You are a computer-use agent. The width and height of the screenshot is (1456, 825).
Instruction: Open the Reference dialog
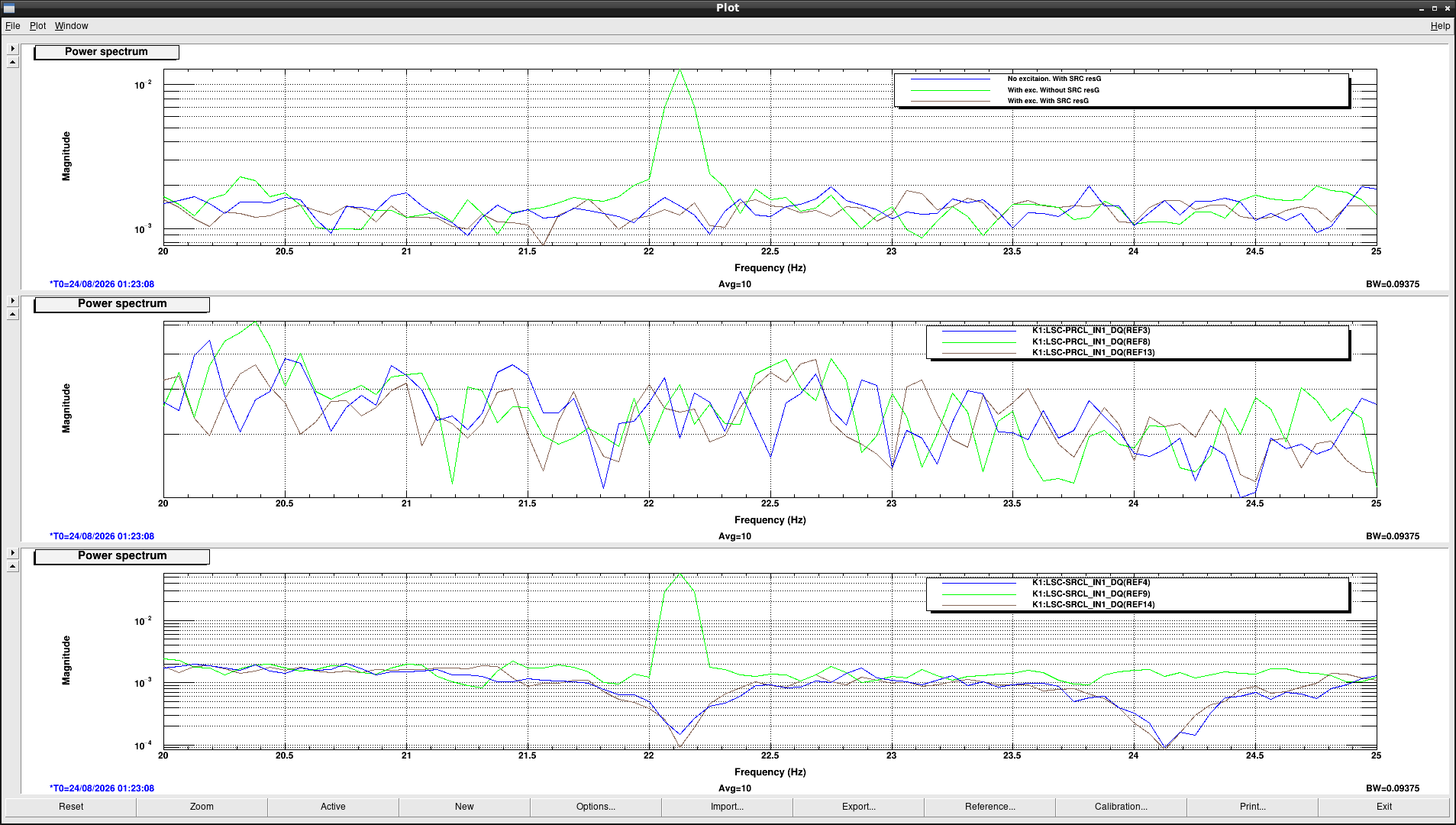[x=989, y=807]
